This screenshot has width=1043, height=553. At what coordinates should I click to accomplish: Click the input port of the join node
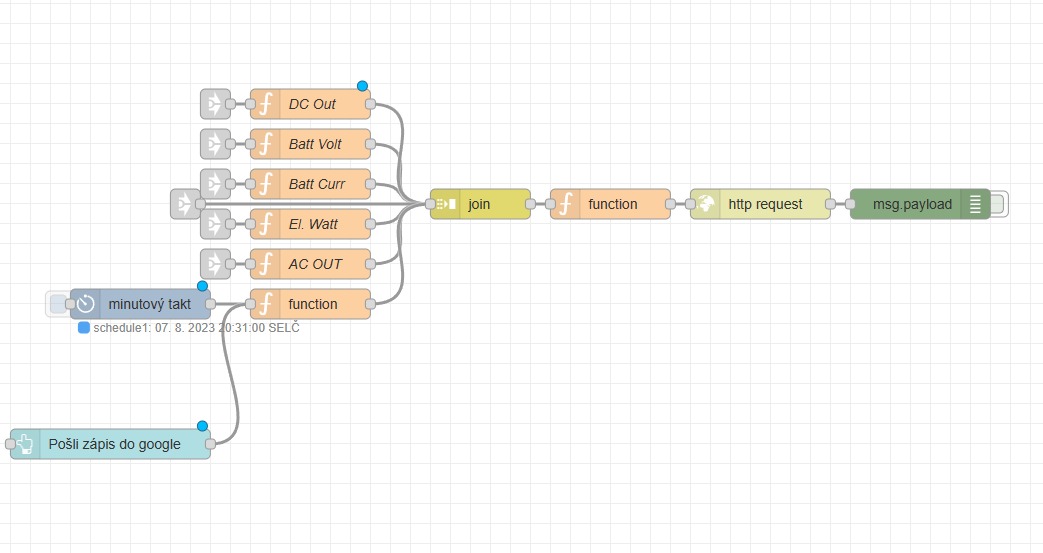coord(430,204)
